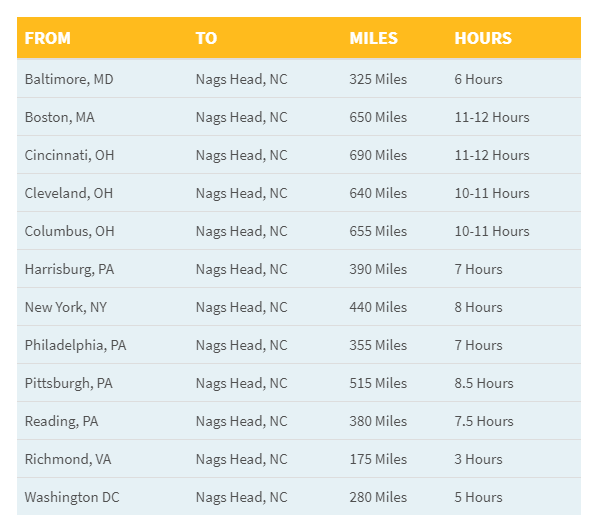
Task: Select the Boston, MA cell
Action: [x=59, y=117]
